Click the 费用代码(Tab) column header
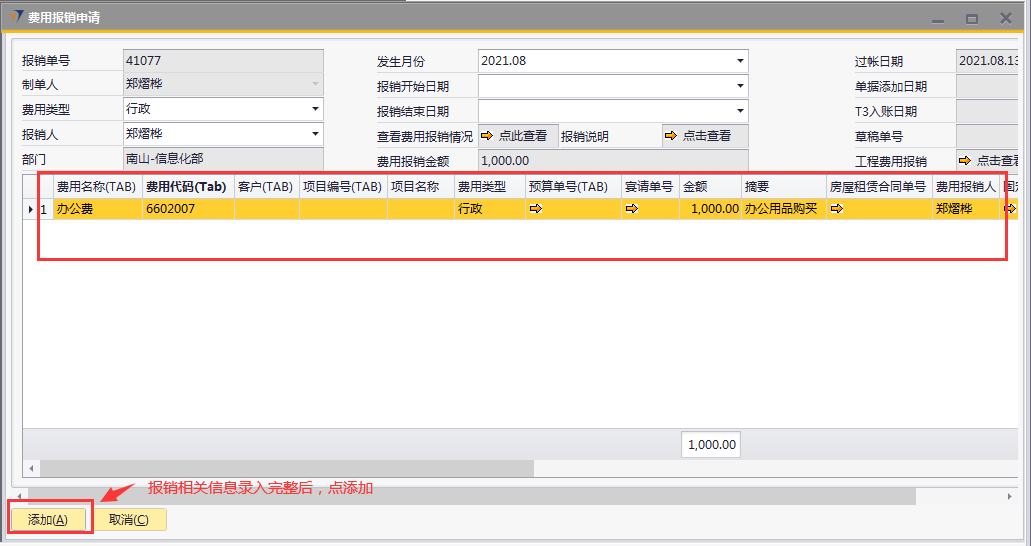1031x546 pixels. pos(187,186)
